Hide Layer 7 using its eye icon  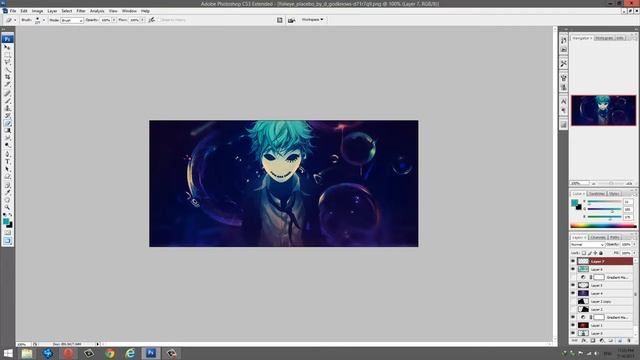(573, 261)
